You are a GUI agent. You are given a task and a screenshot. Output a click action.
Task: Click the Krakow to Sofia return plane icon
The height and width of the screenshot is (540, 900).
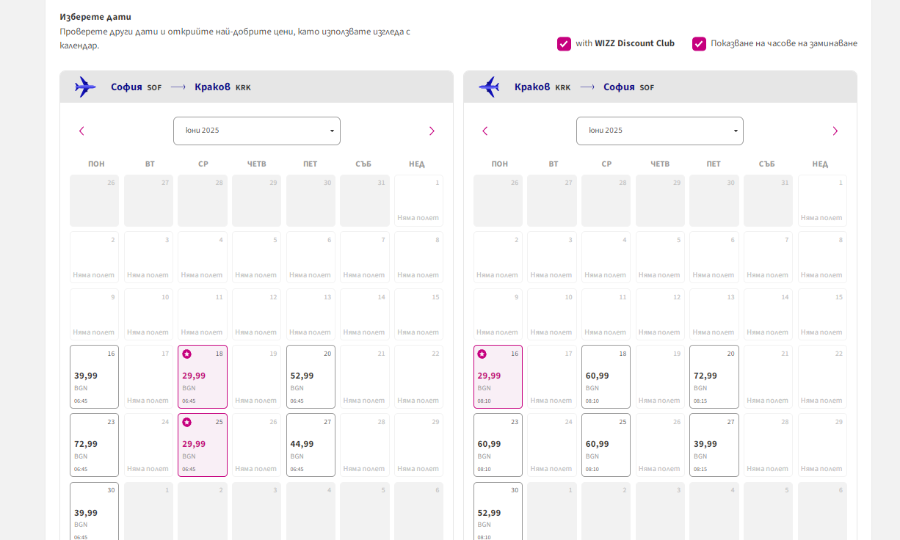pos(489,87)
